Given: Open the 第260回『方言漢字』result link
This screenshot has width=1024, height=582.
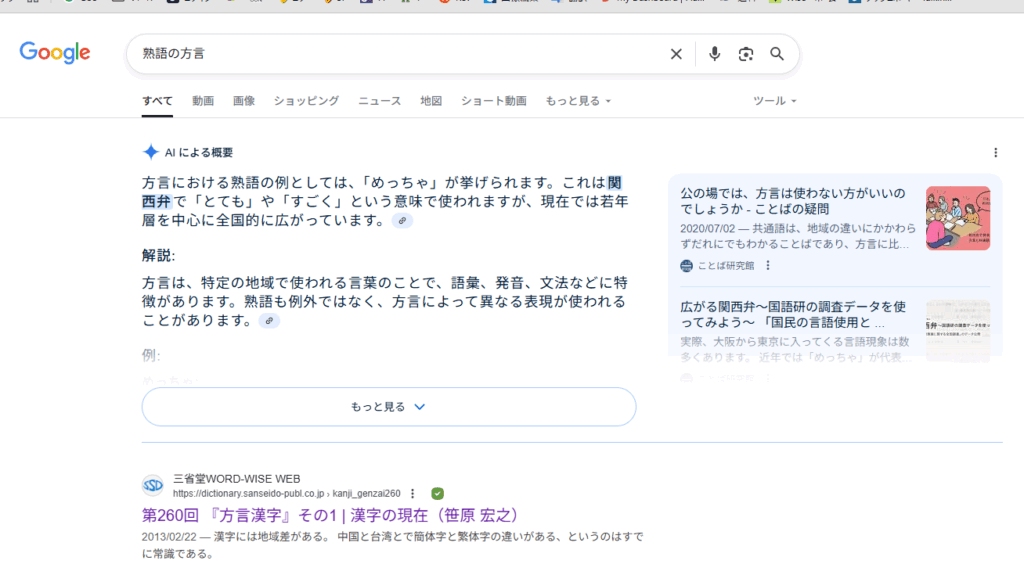Looking at the screenshot, I should pyautogui.click(x=330, y=516).
